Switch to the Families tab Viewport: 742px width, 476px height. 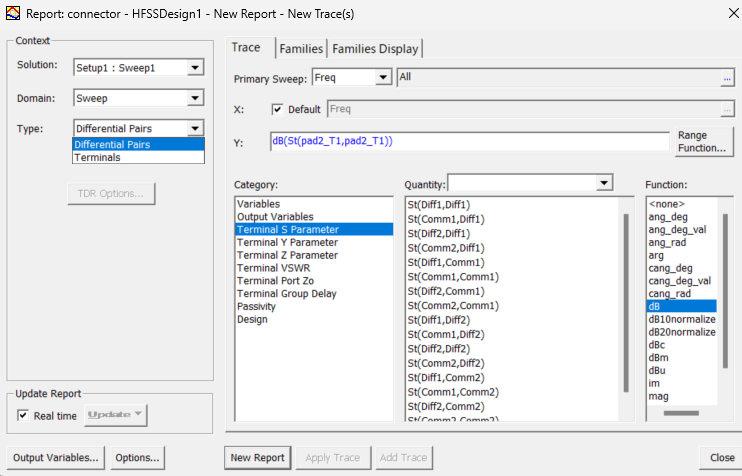click(301, 49)
